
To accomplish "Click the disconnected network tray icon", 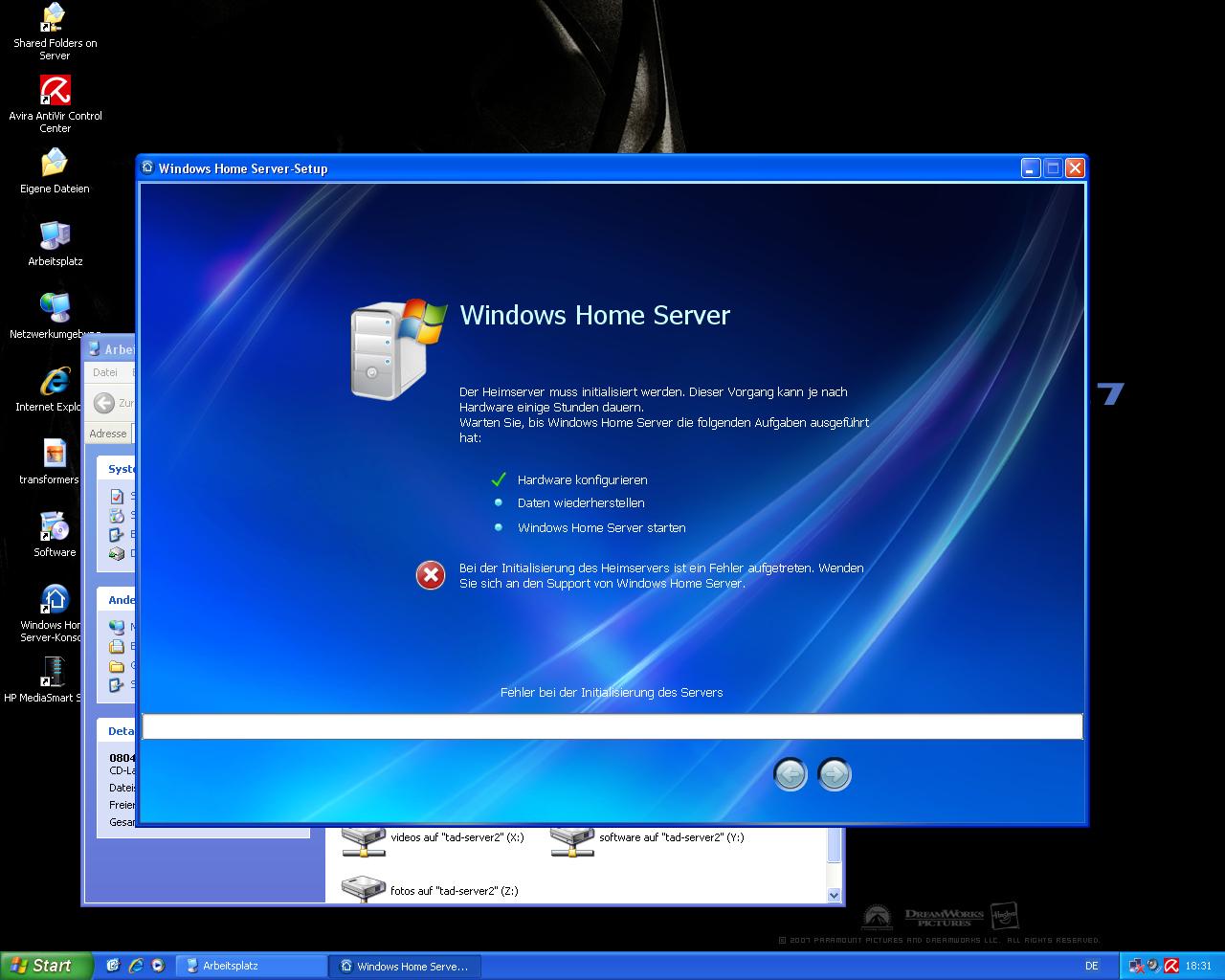I will (x=1136, y=966).
